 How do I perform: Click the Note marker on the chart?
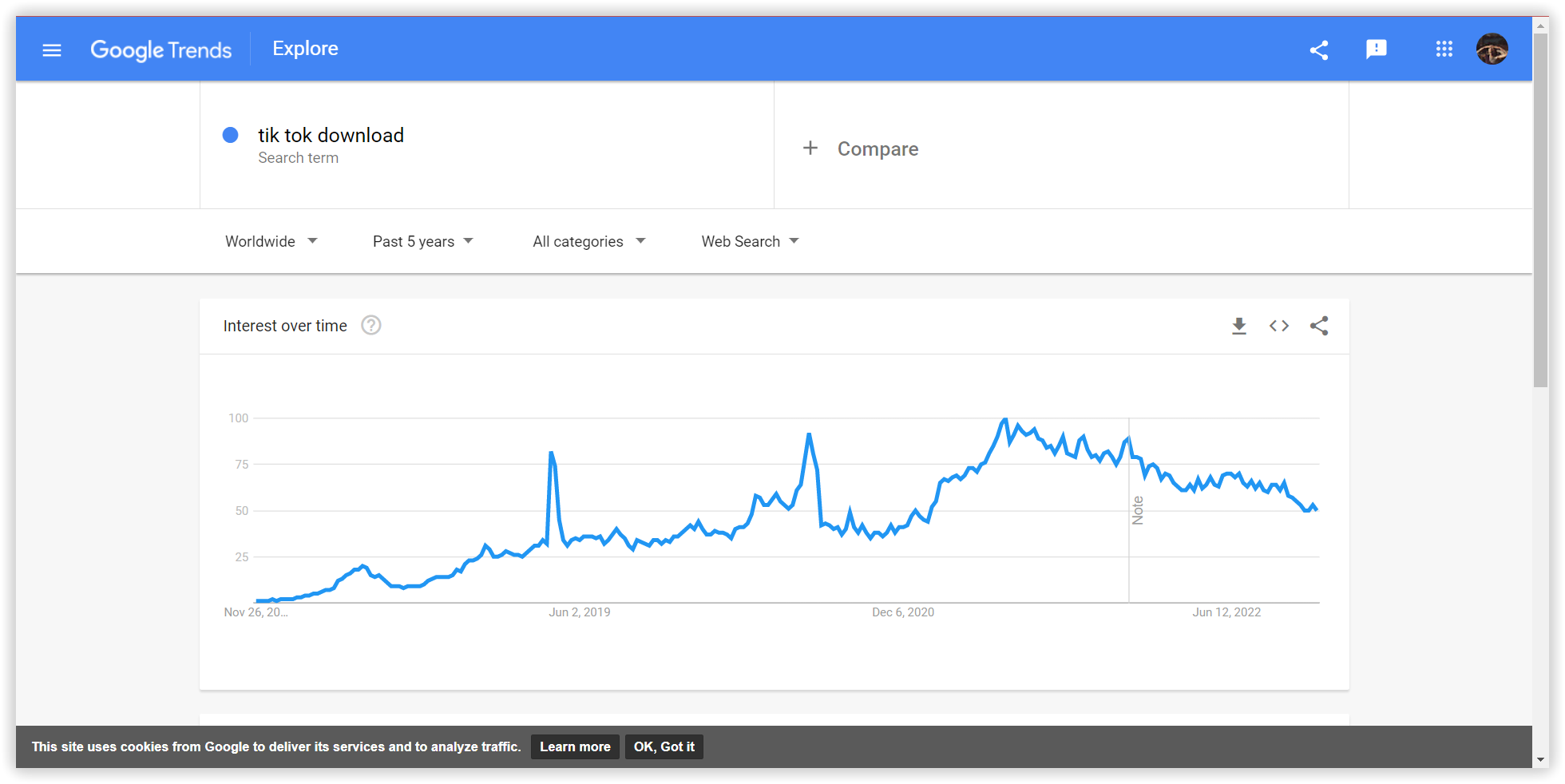pyautogui.click(x=1138, y=510)
